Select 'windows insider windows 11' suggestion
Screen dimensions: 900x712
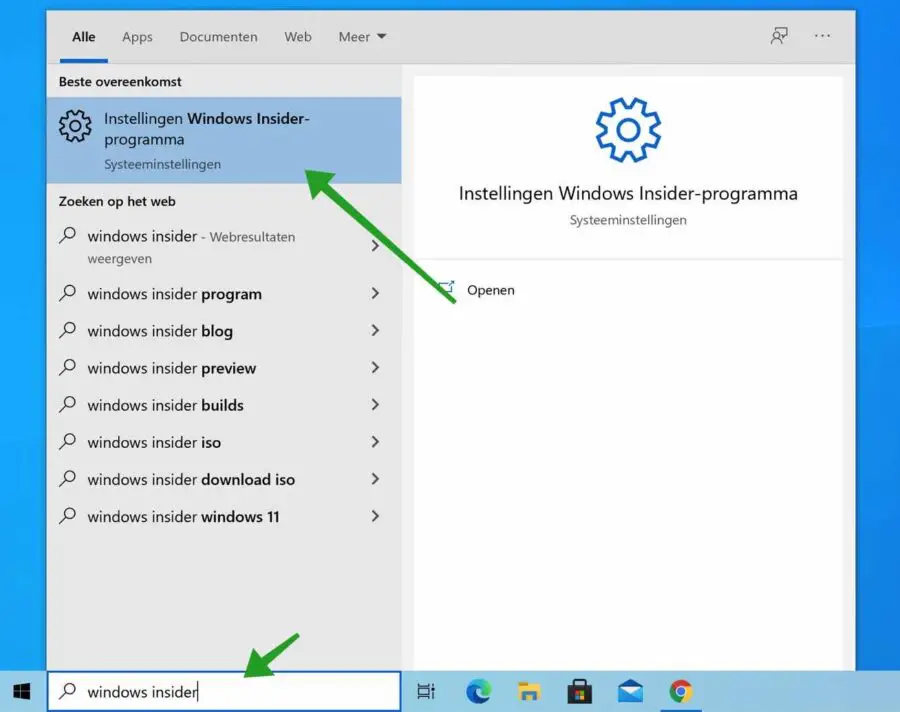pos(224,517)
